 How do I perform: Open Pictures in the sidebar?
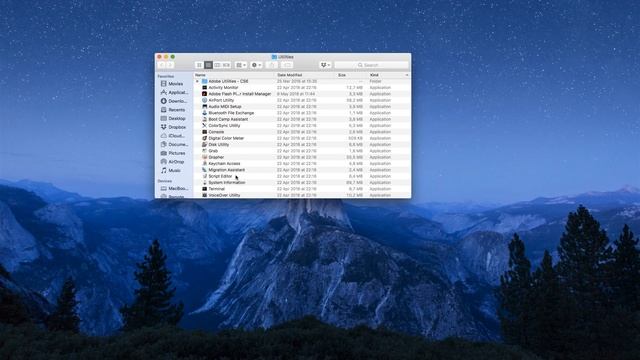pos(173,153)
